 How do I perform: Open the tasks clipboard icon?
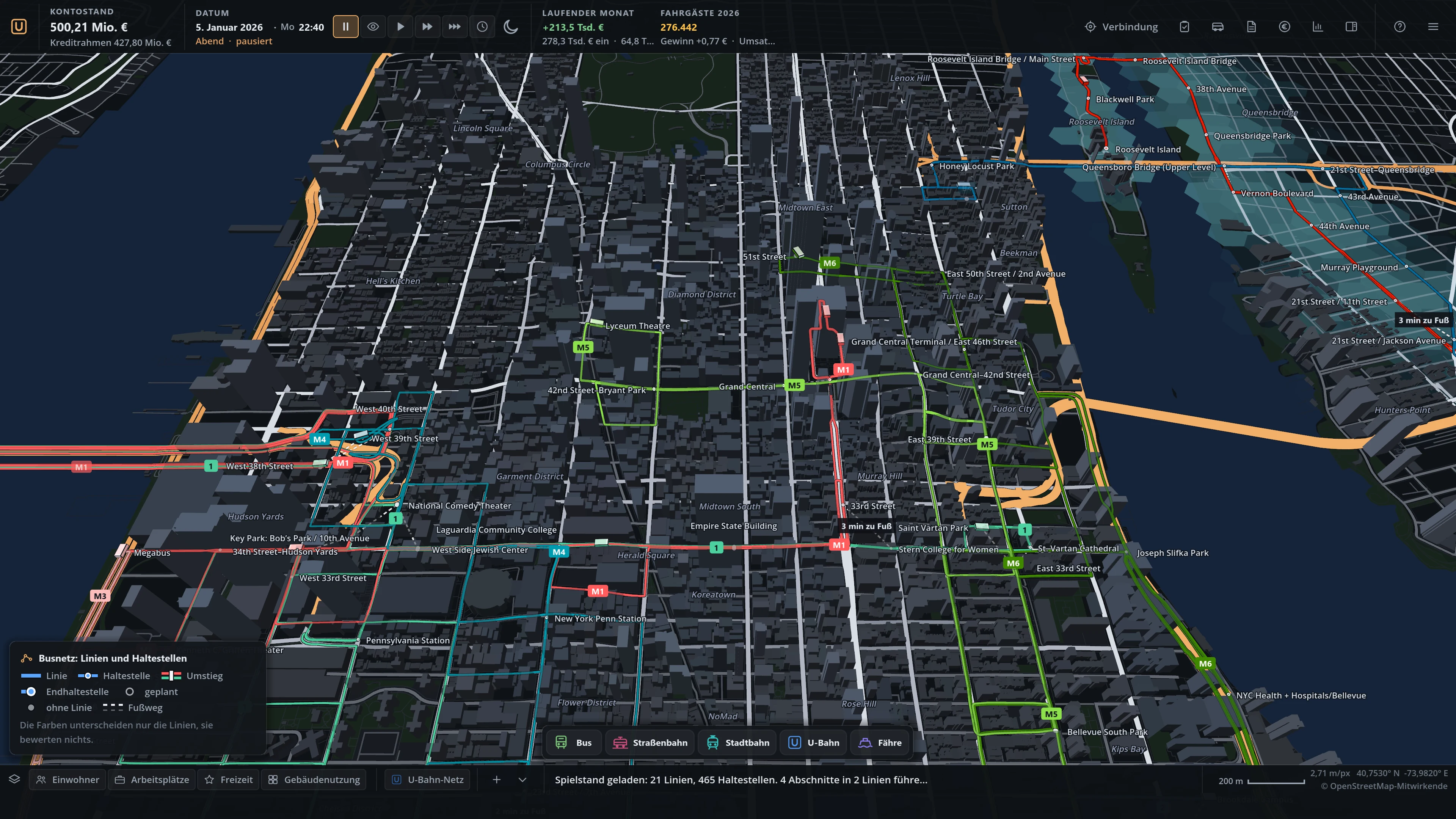pos(1185,27)
